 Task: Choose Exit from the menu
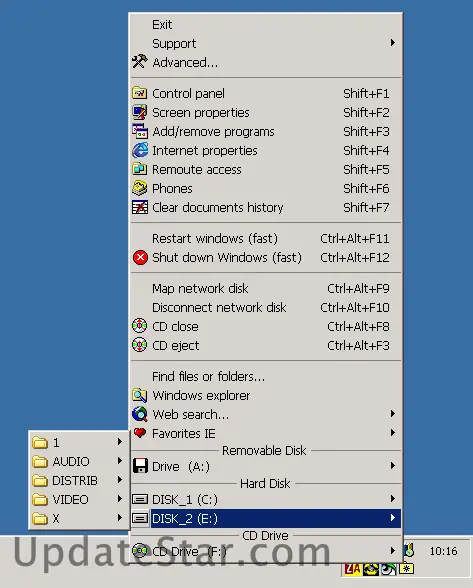pos(266,25)
